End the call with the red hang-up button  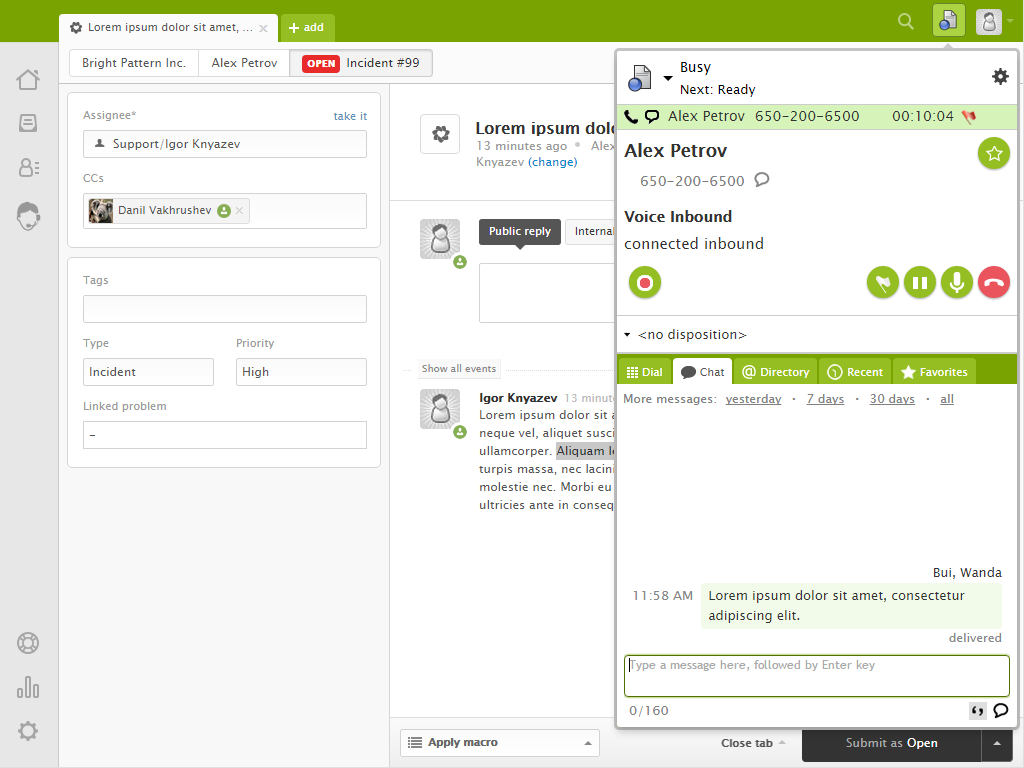[993, 283]
